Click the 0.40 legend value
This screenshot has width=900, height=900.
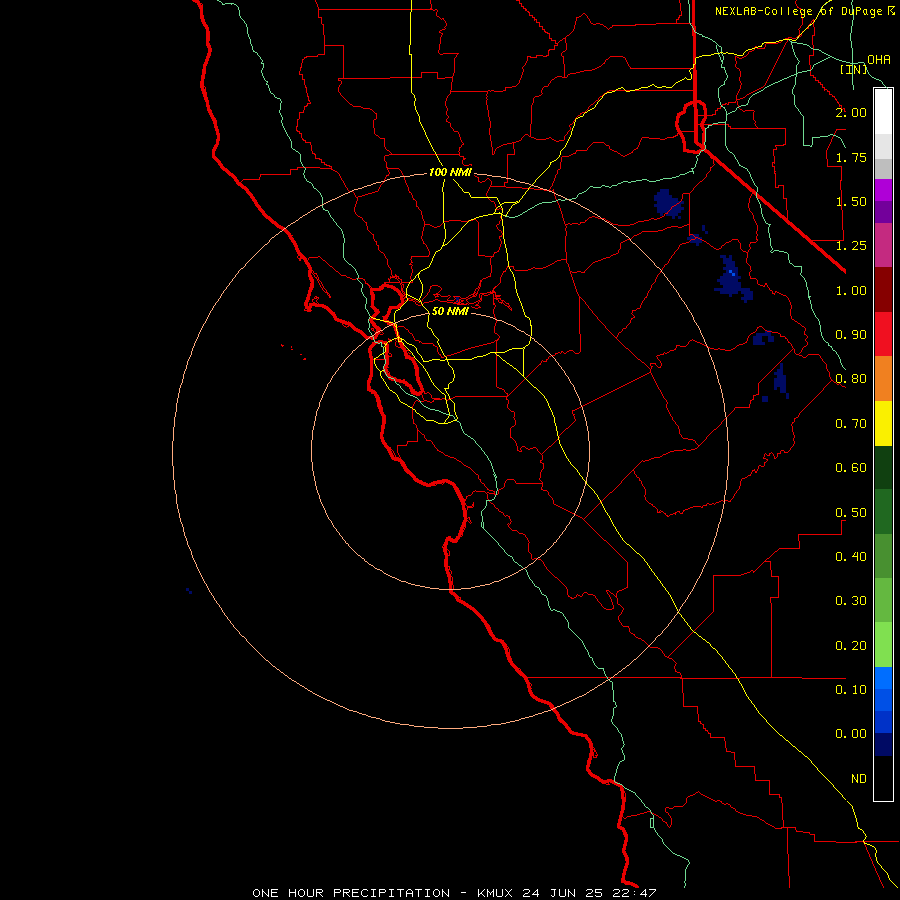(x=851, y=557)
